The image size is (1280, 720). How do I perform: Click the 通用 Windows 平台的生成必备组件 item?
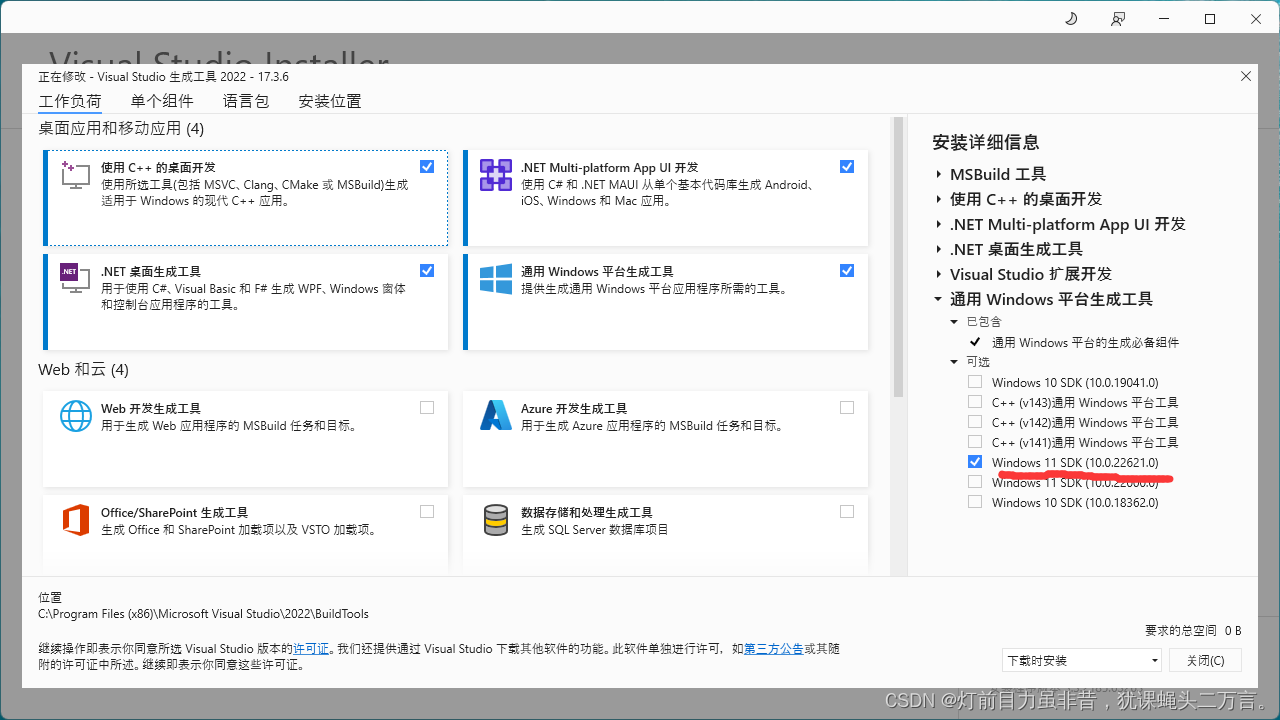click(1085, 342)
